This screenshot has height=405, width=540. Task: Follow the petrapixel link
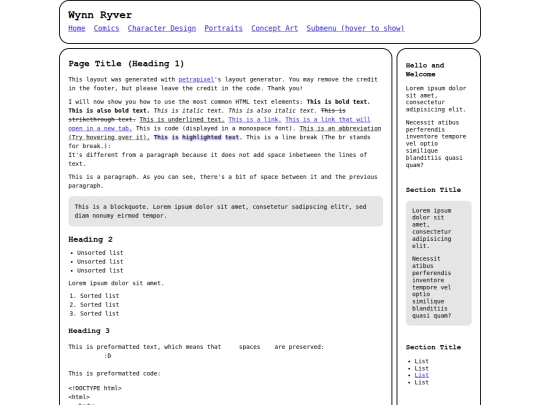tap(196, 80)
